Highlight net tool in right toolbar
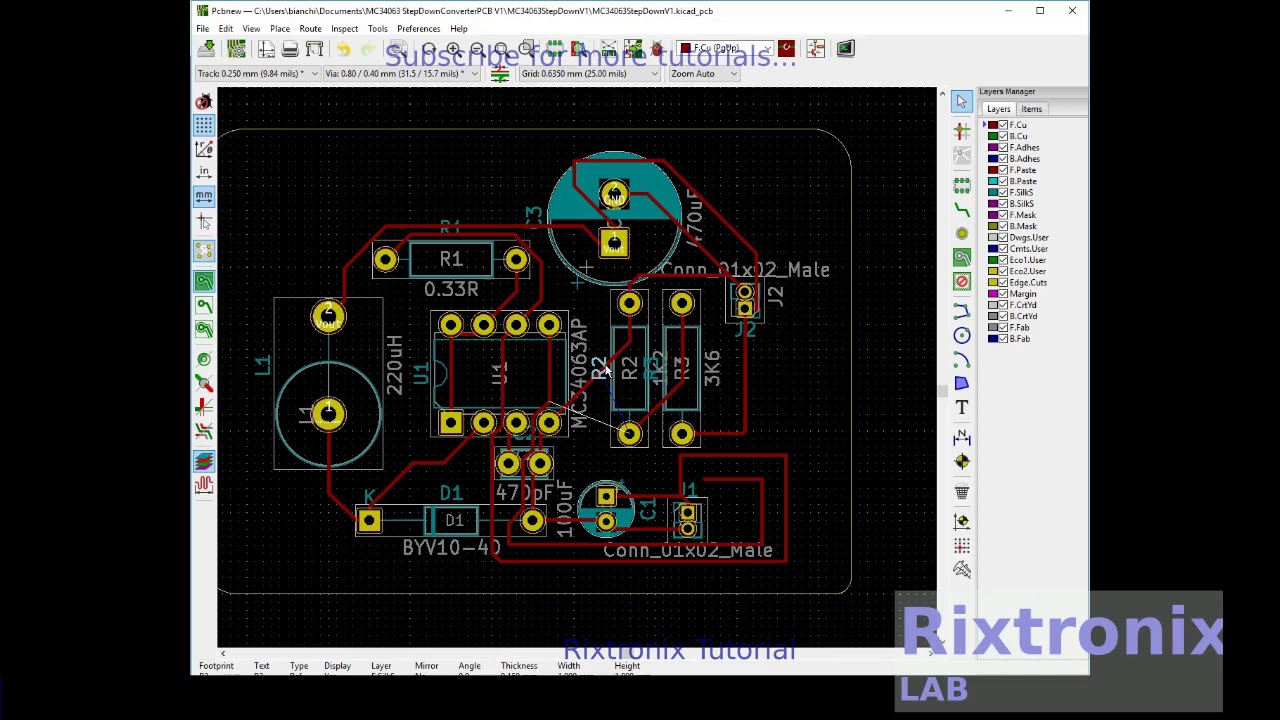Screen dimensions: 1280x720 962,131
